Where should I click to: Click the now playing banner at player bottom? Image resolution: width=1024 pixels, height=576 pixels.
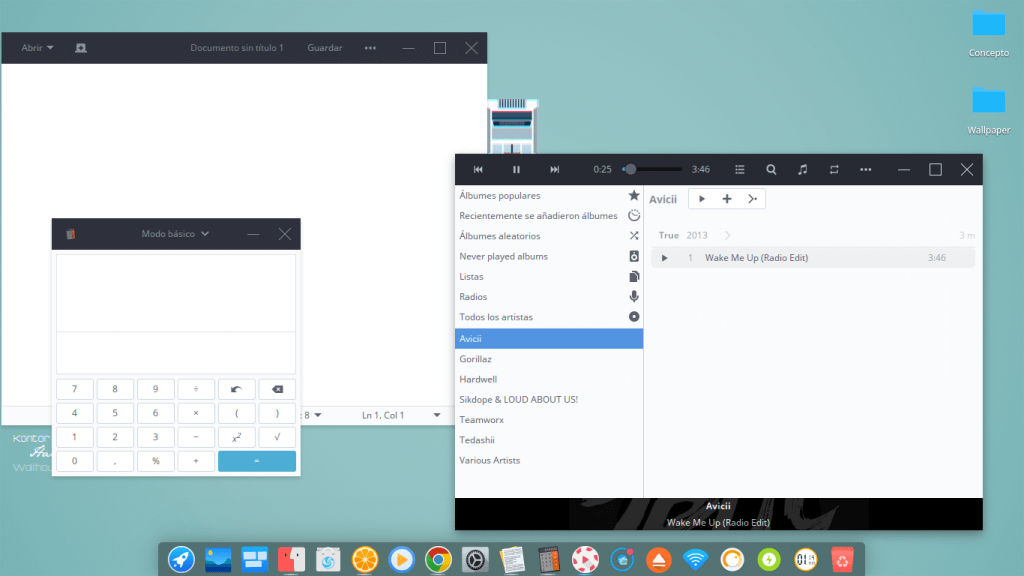[718, 514]
